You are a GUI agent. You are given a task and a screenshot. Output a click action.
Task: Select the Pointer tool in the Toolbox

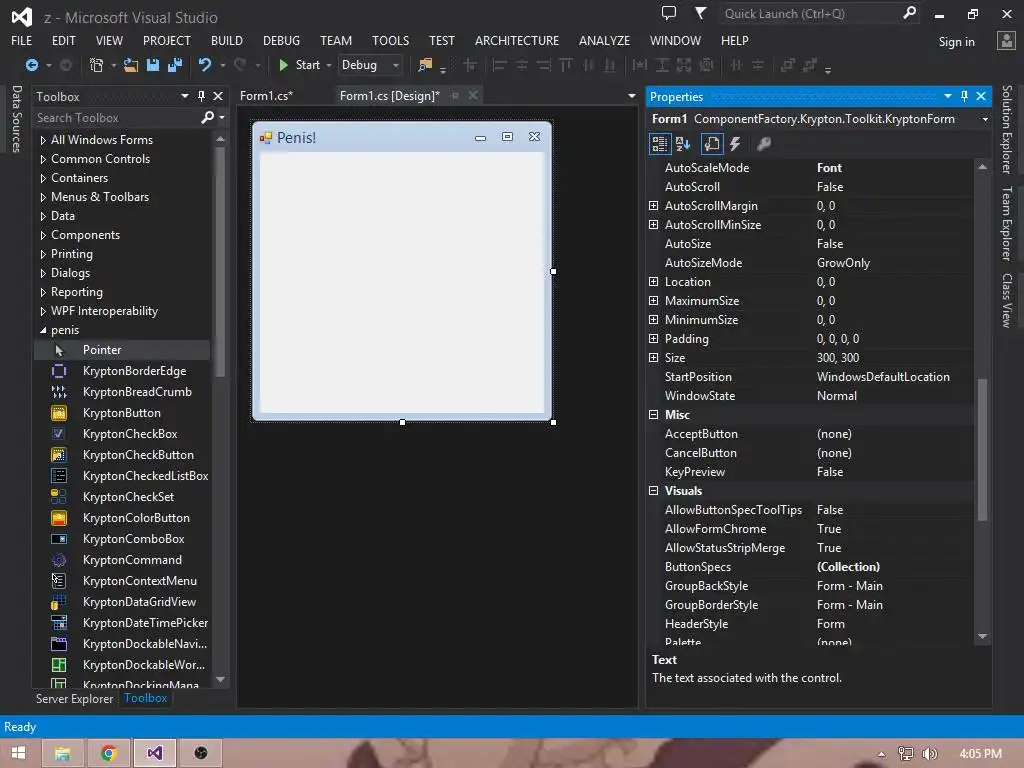pos(122,350)
